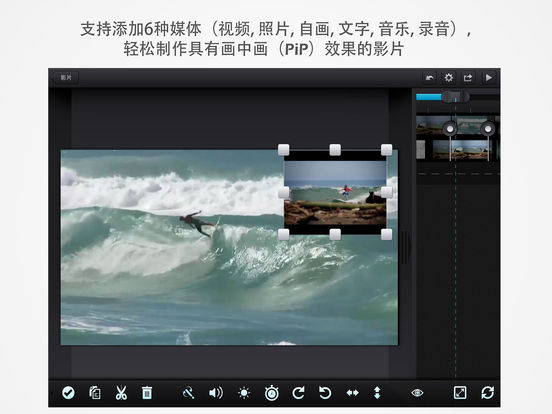Image resolution: width=552 pixels, height=414 pixels.
Task: Open the effects wand tool
Action: pyautogui.click(x=189, y=393)
